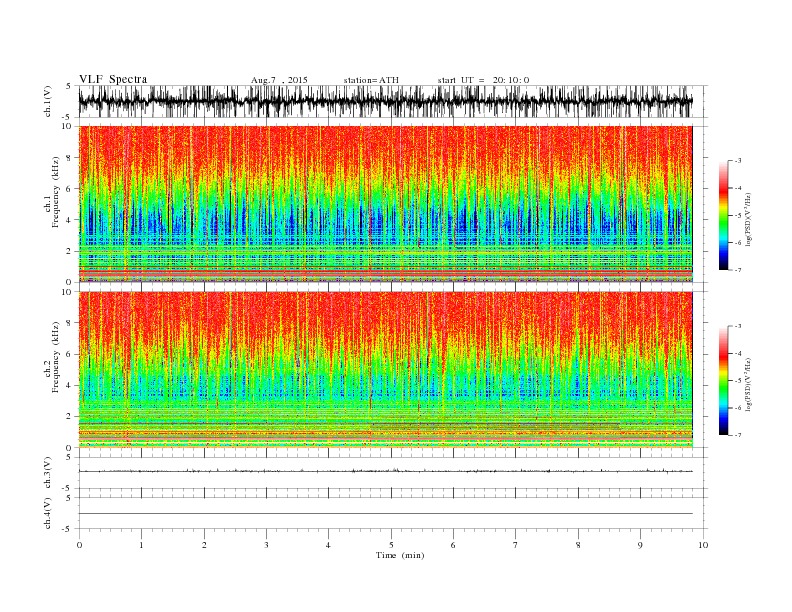Click the ch.1 frequency tick "4"
This screenshot has height=612, width=792.
(x=70, y=220)
